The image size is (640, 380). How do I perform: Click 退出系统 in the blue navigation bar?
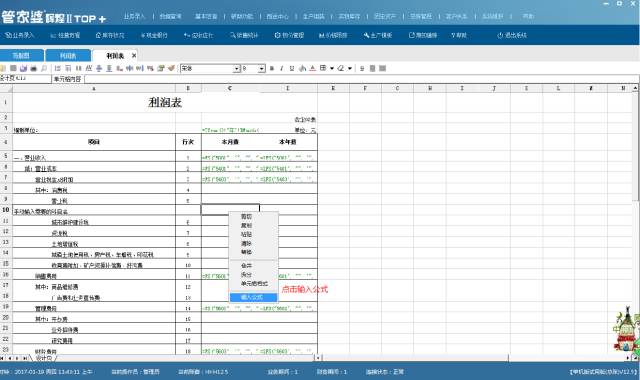coord(512,35)
